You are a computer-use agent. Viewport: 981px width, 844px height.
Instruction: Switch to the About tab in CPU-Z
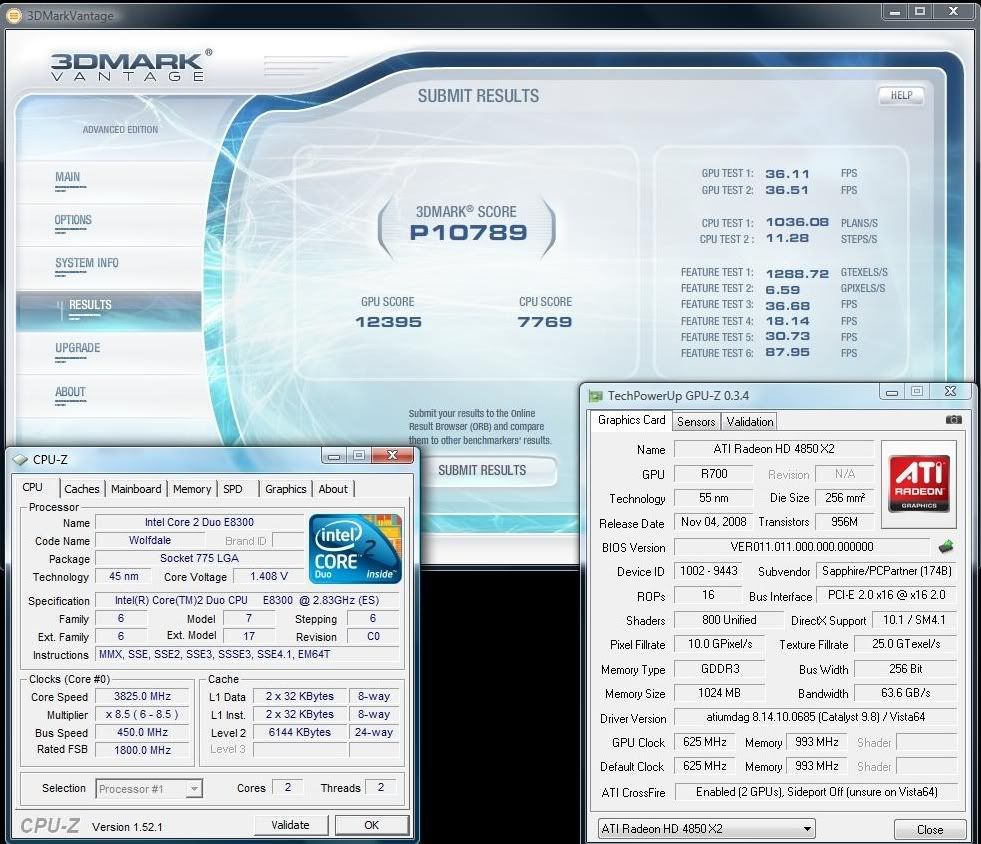(333, 489)
